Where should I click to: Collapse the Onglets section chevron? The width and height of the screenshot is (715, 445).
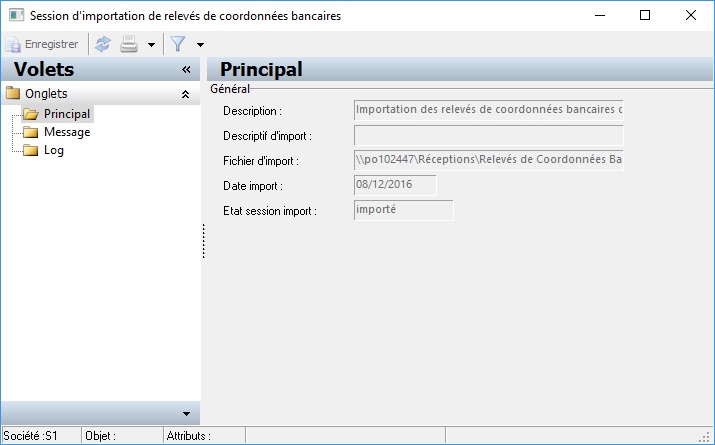click(185, 94)
